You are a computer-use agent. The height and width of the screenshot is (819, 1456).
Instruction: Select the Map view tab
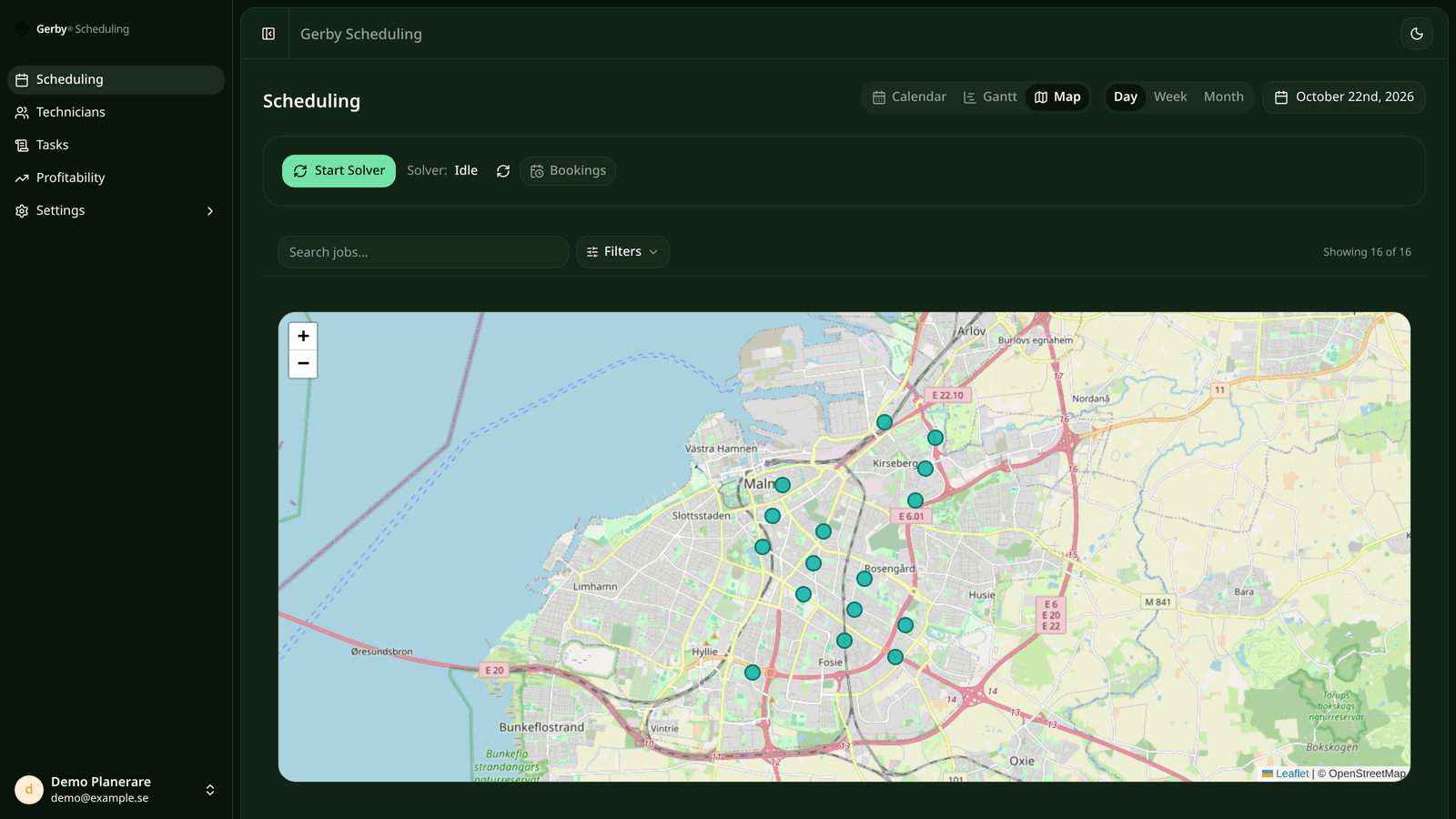pyautogui.click(x=1057, y=97)
